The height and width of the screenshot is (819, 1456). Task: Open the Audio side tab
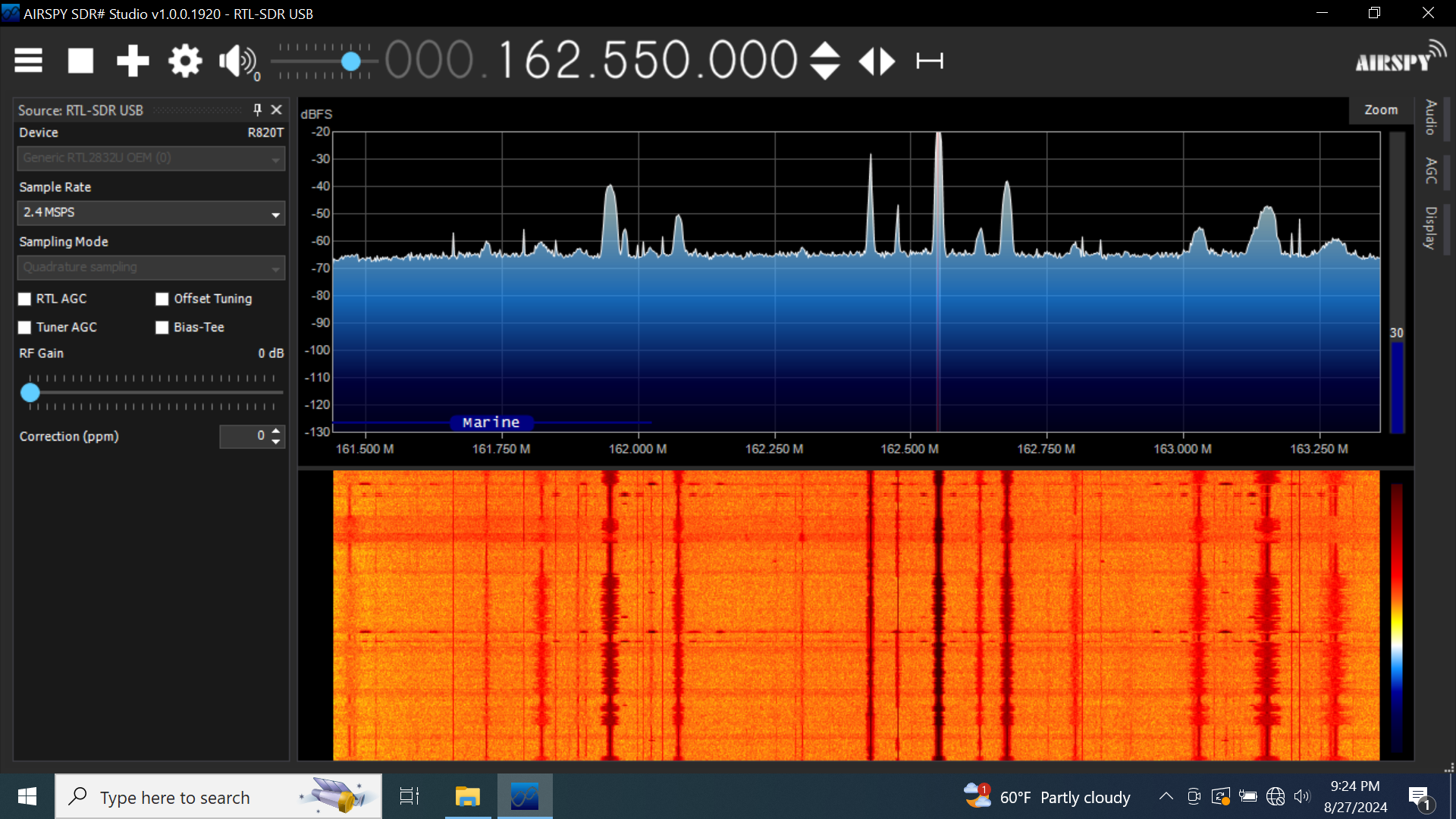point(1430,118)
